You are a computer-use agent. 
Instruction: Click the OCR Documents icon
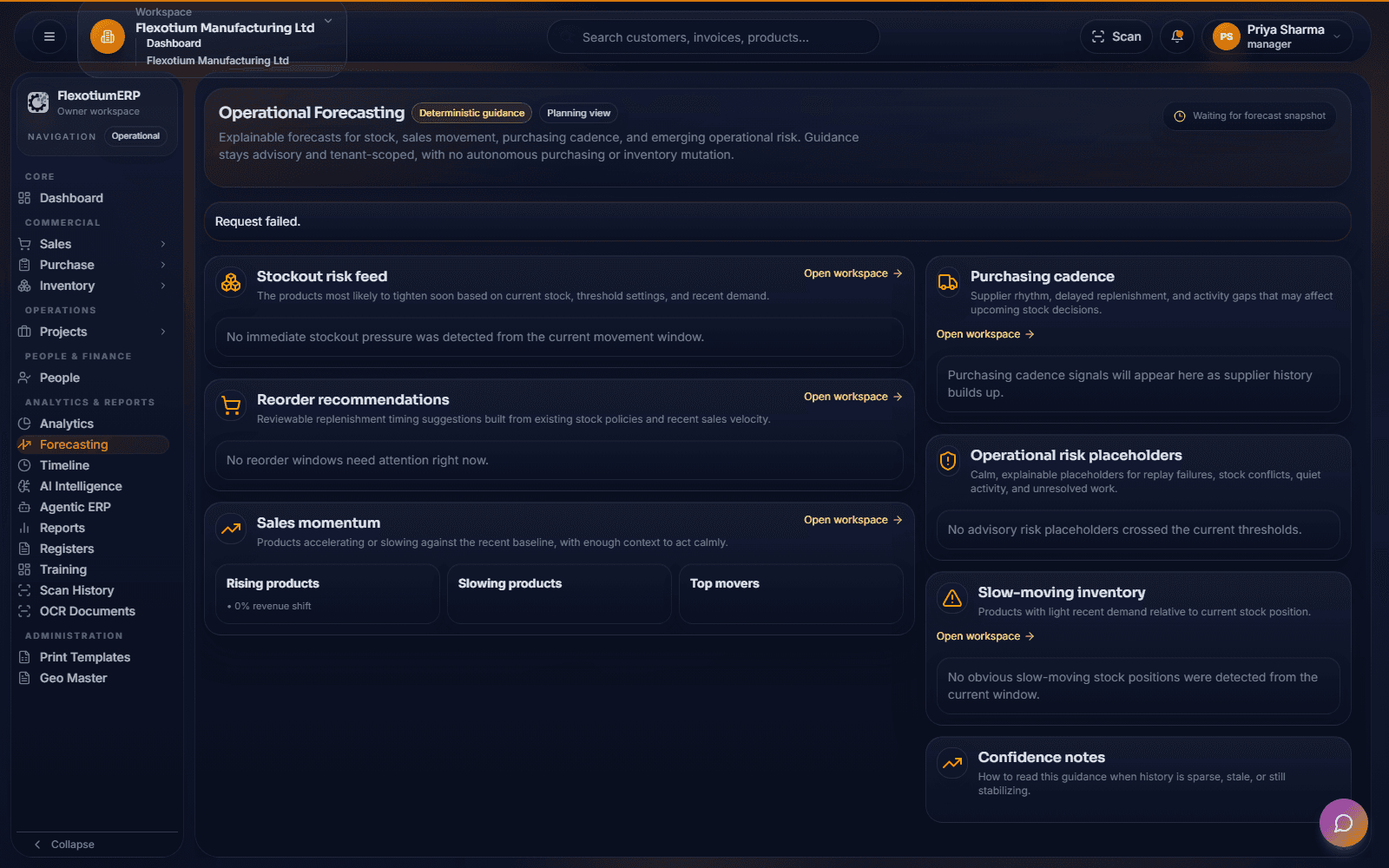coord(24,611)
